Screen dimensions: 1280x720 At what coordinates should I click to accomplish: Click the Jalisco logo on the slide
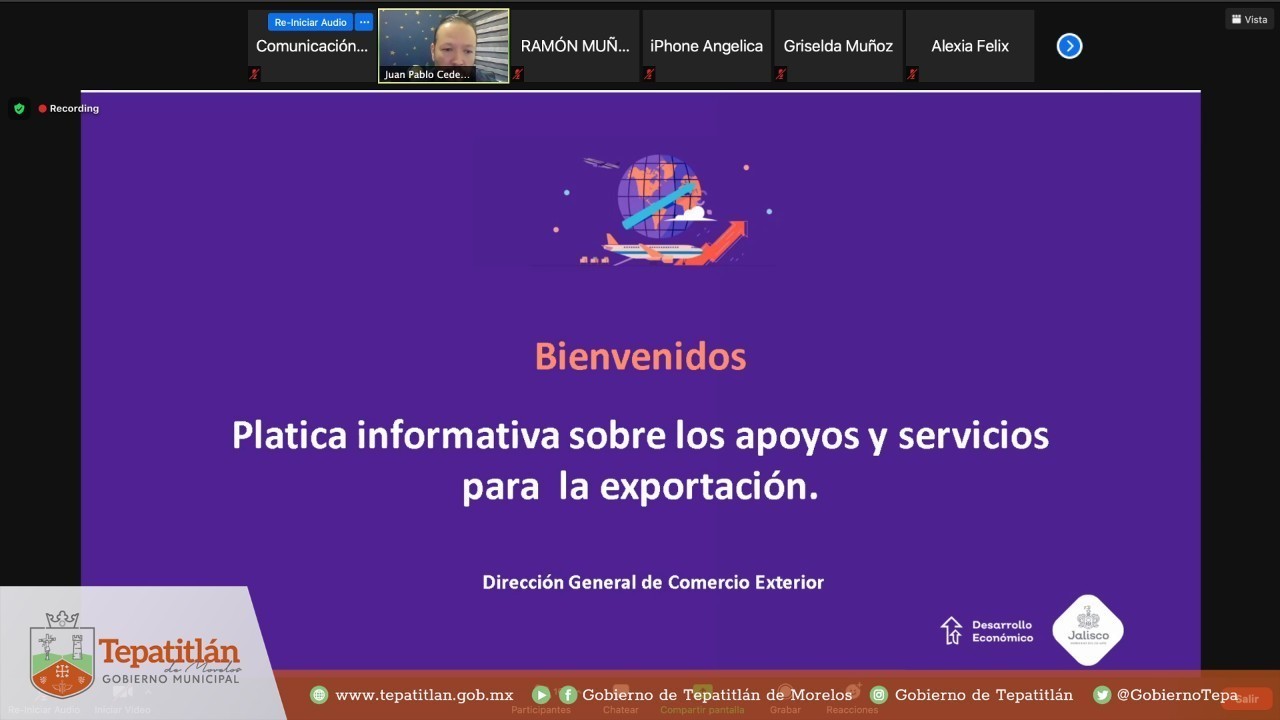click(x=1088, y=630)
